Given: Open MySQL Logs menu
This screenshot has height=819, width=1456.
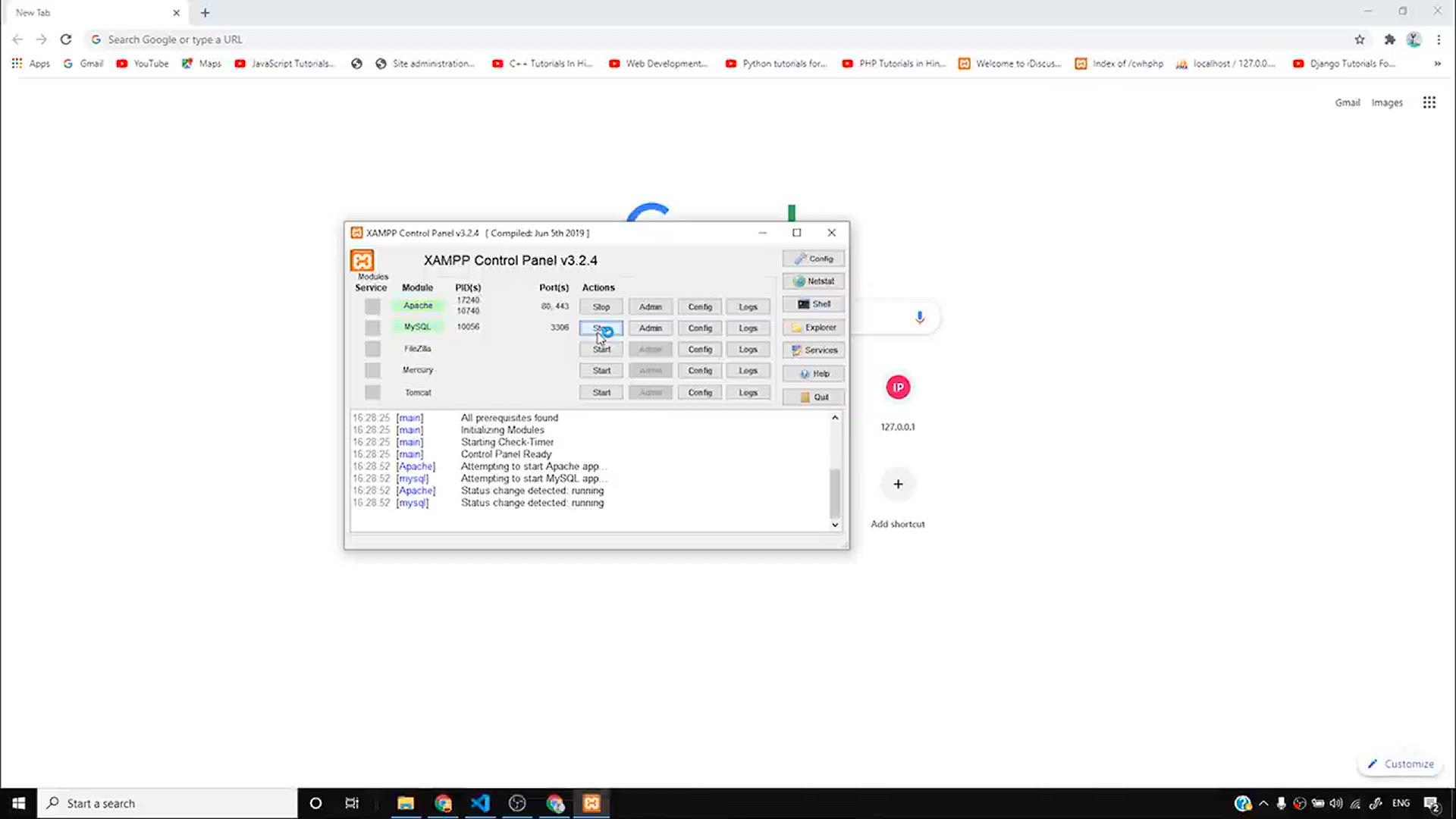Looking at the screenshot, I should pyautogui.click(x=748, y=328).
